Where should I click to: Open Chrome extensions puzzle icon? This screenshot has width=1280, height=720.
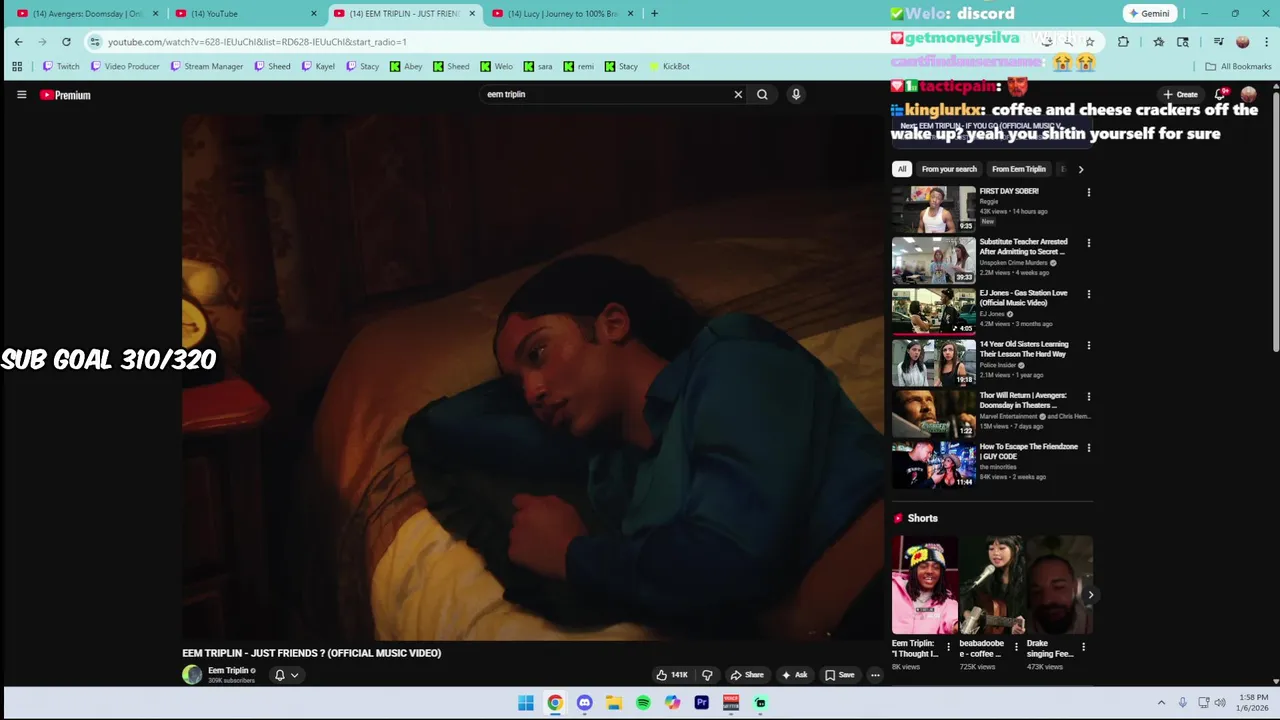click(1123, 42)
